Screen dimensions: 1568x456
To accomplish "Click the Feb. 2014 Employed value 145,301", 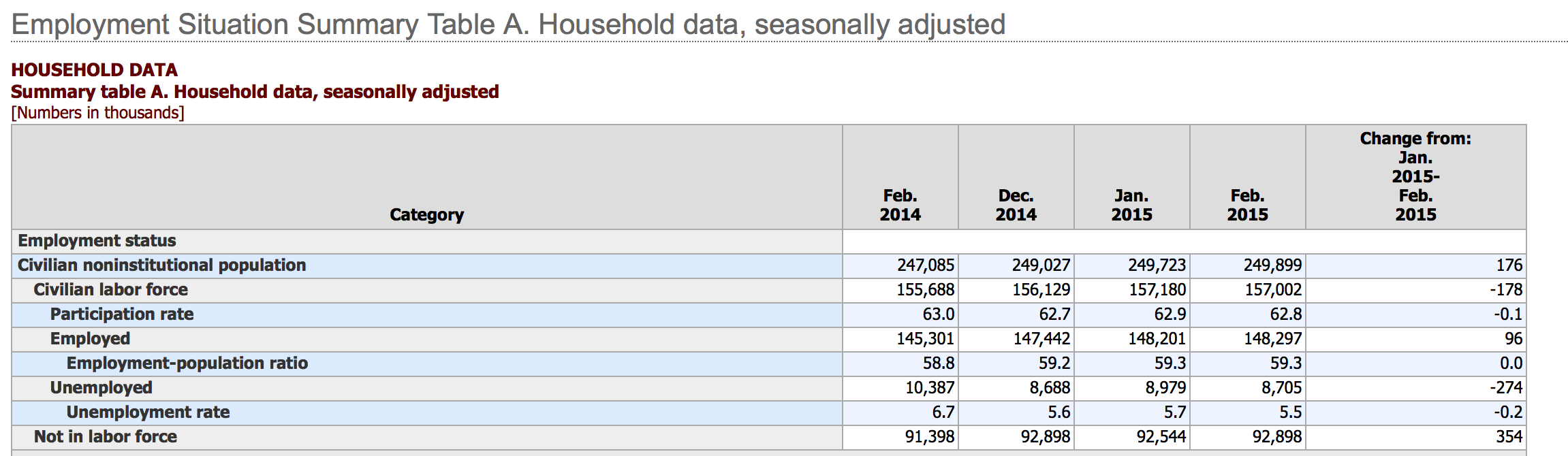I will tap(925, 339).
